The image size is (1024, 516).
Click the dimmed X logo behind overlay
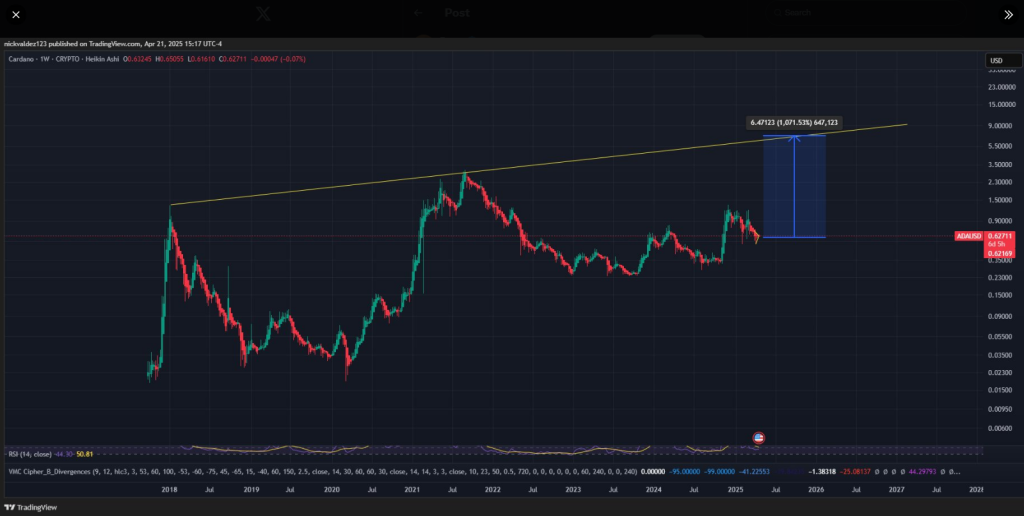pyautogui.click(x=264, y=14)
